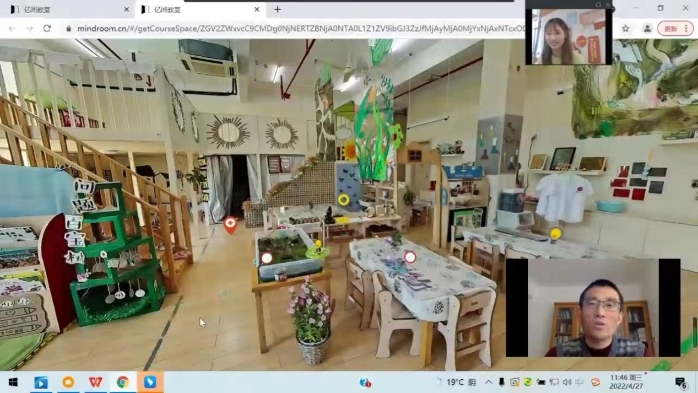Viewport: 698px width, 393px height.
Task: Open the WPS Office taskbar icon
Action: click(95, 382)
